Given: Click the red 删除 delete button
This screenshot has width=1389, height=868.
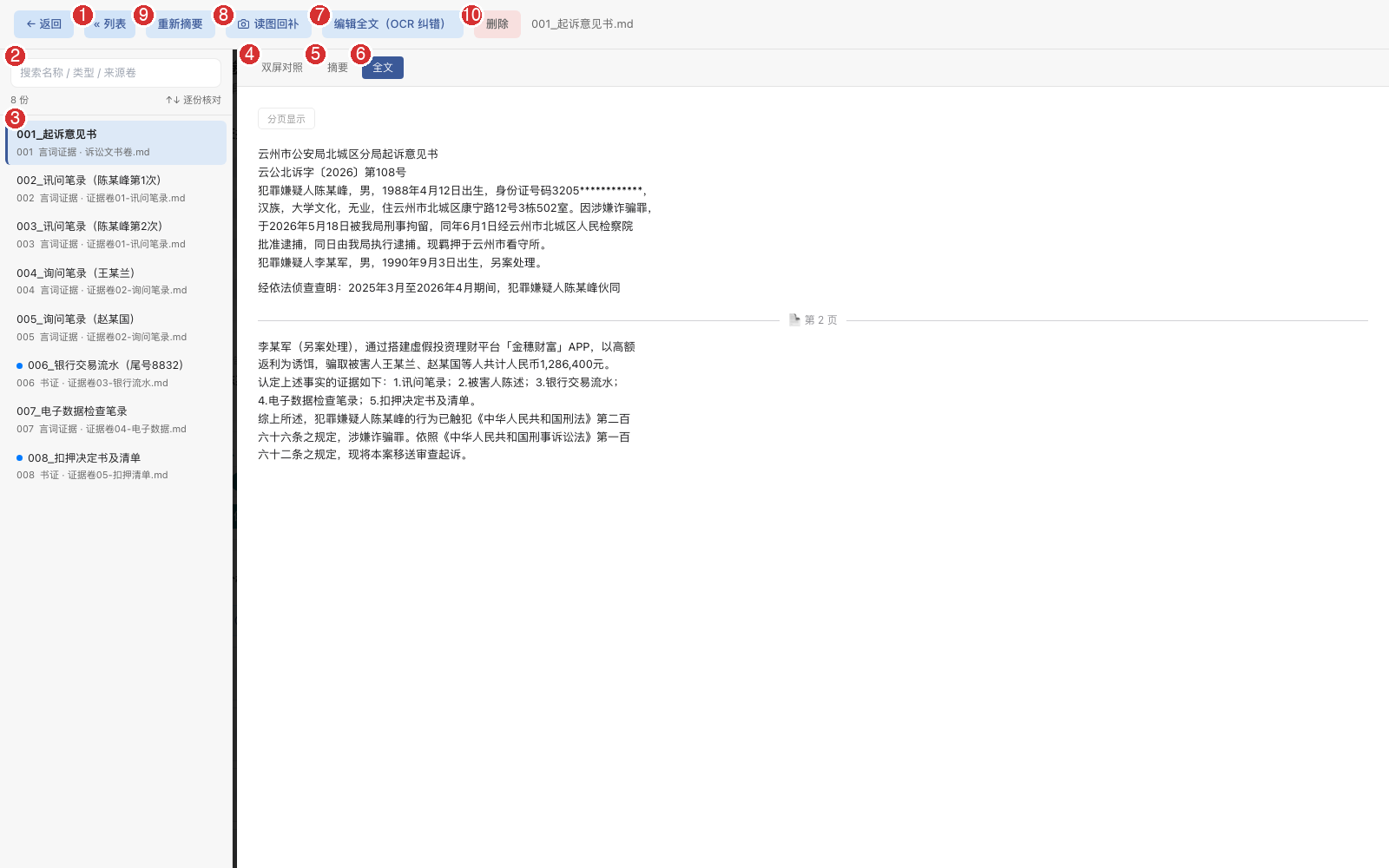Looking at the screenshot, I should 497,24.
